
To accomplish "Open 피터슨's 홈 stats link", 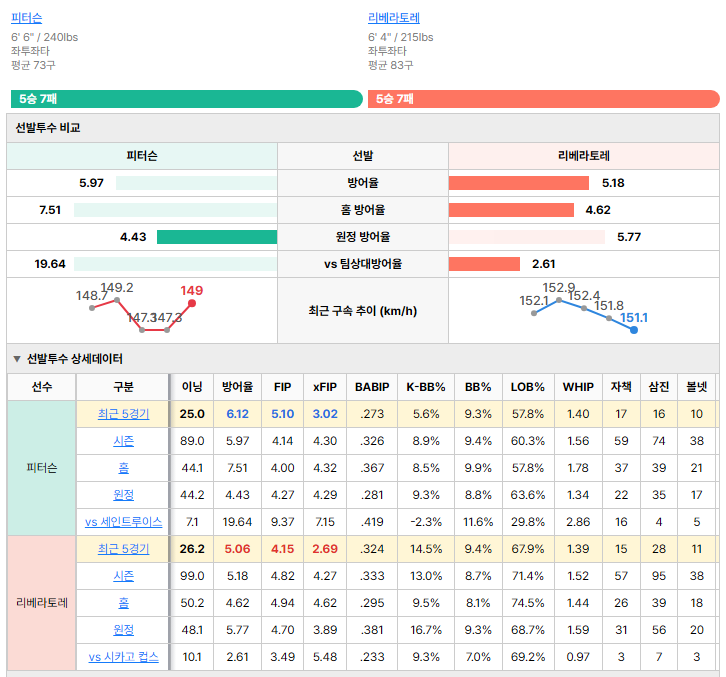I will coord(123,468).
